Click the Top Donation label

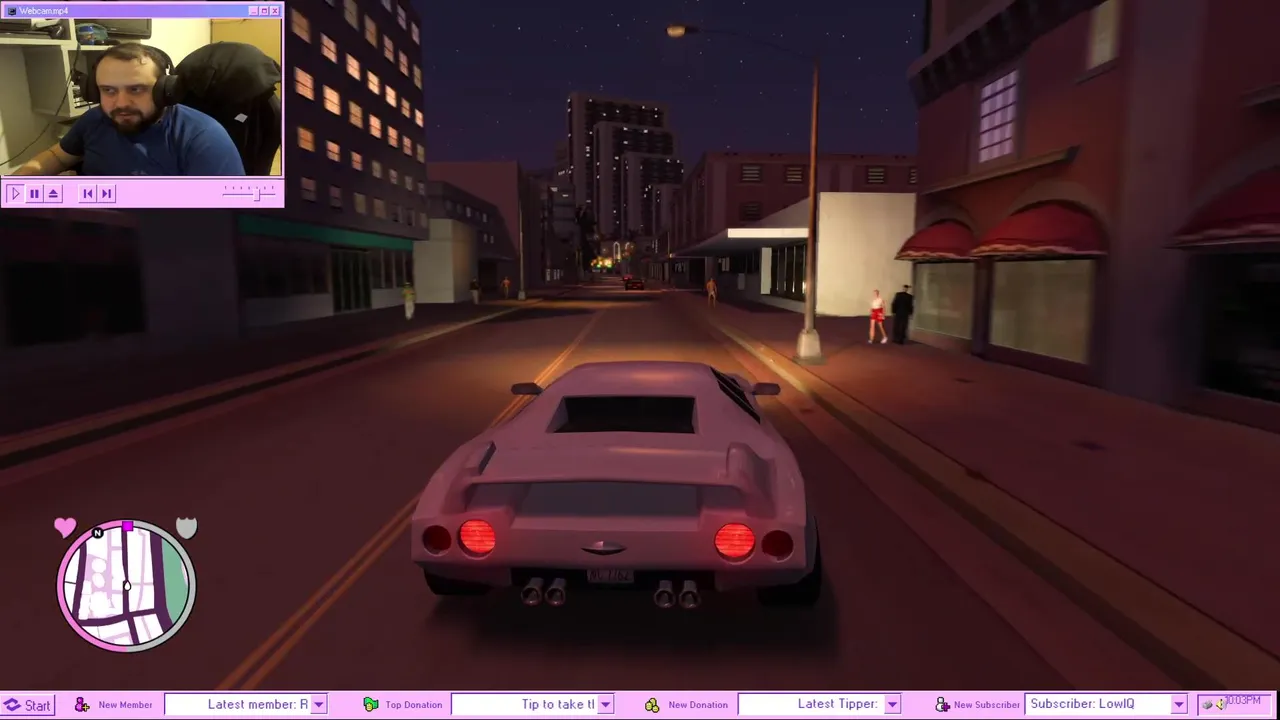pyautogui.click(x=413, y=705)
